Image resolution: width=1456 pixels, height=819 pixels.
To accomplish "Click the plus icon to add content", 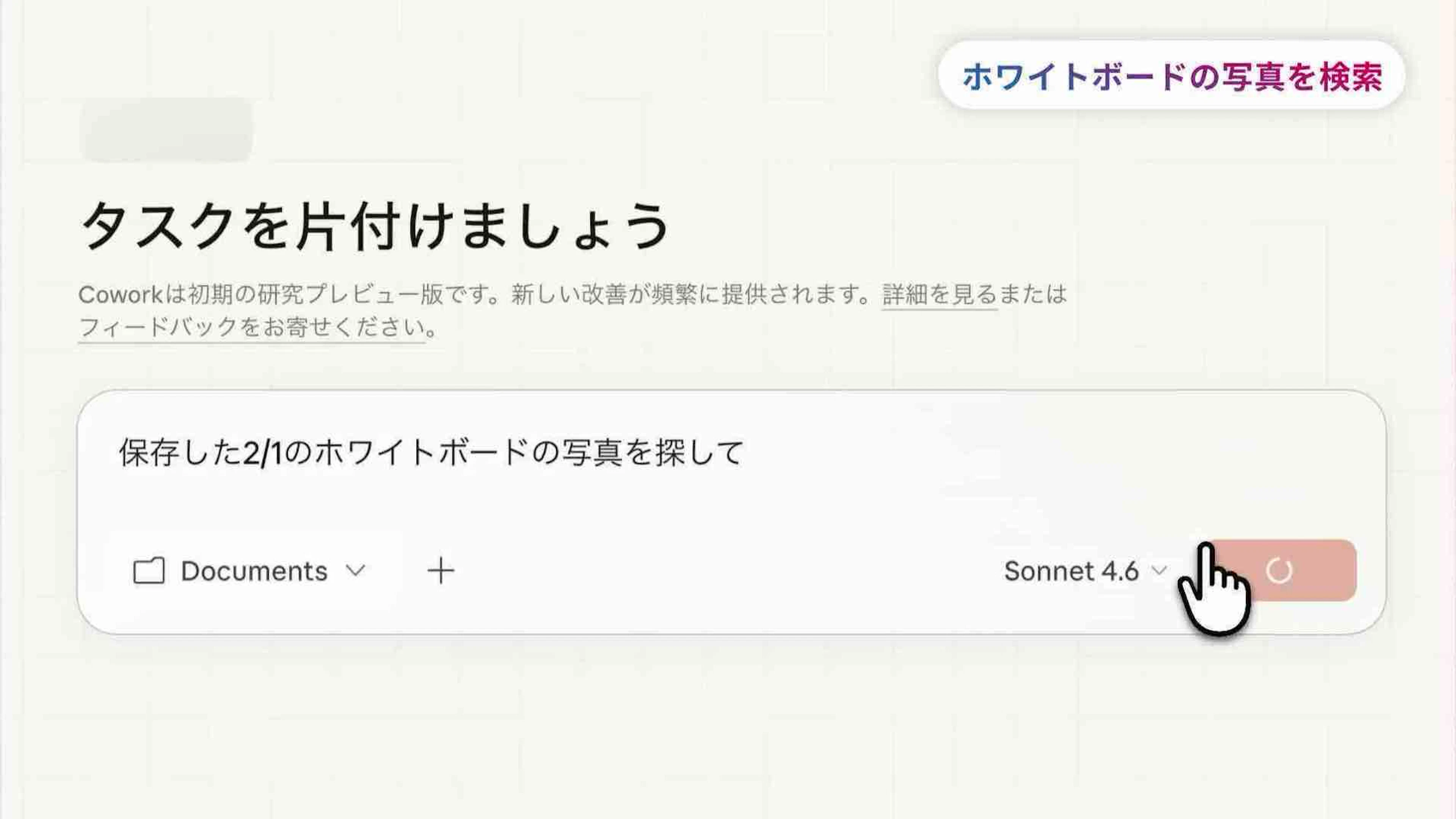I will [x=441, y=571].
